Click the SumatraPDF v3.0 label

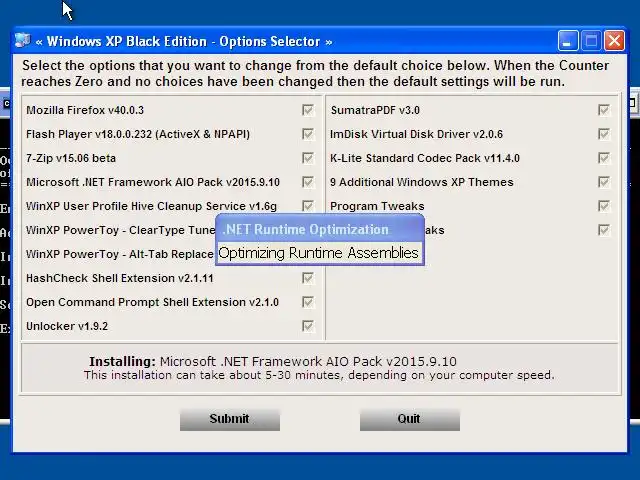point(375,110)
